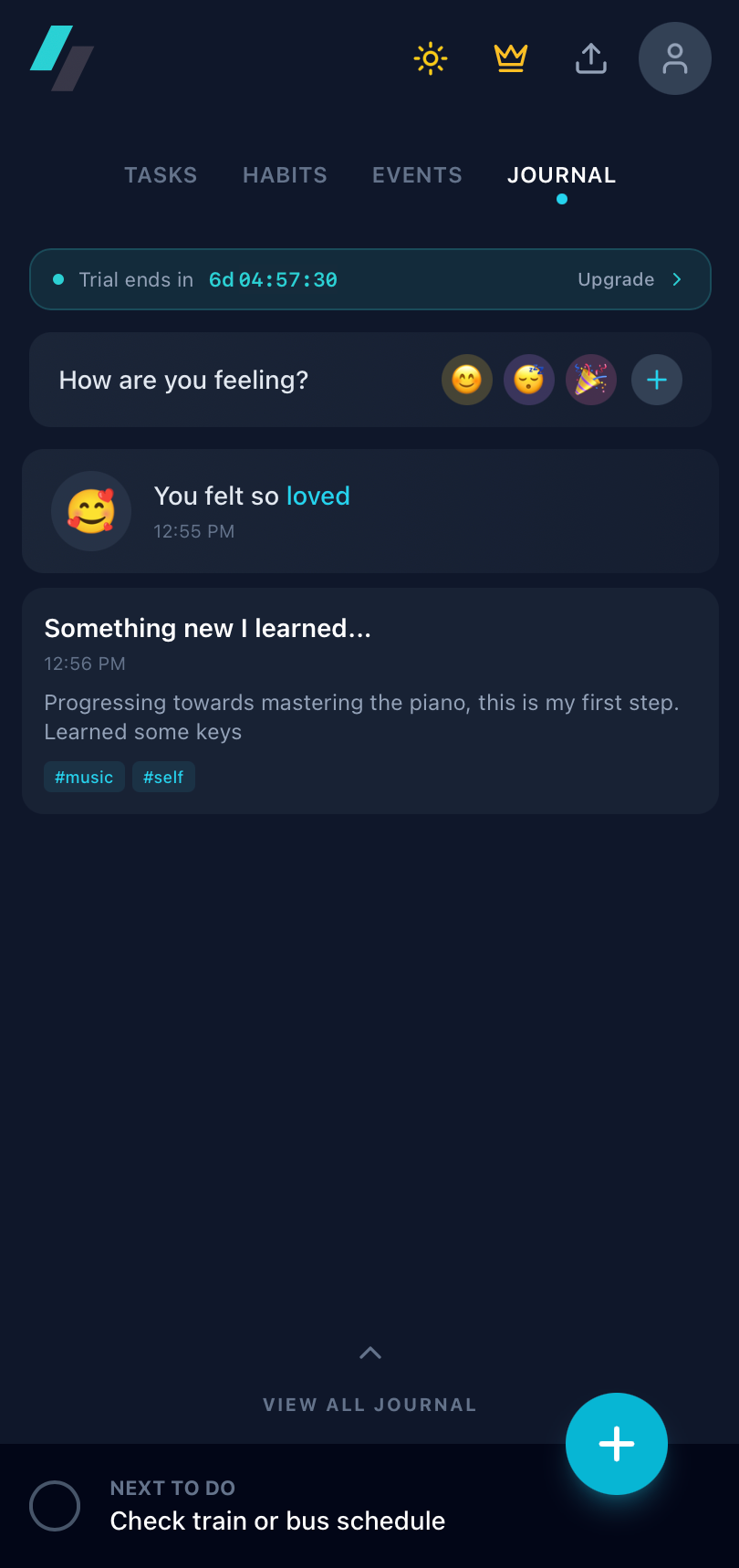Tap the share/export icon in the header
Screen dimensions: 739x1568
coord(590,57)
